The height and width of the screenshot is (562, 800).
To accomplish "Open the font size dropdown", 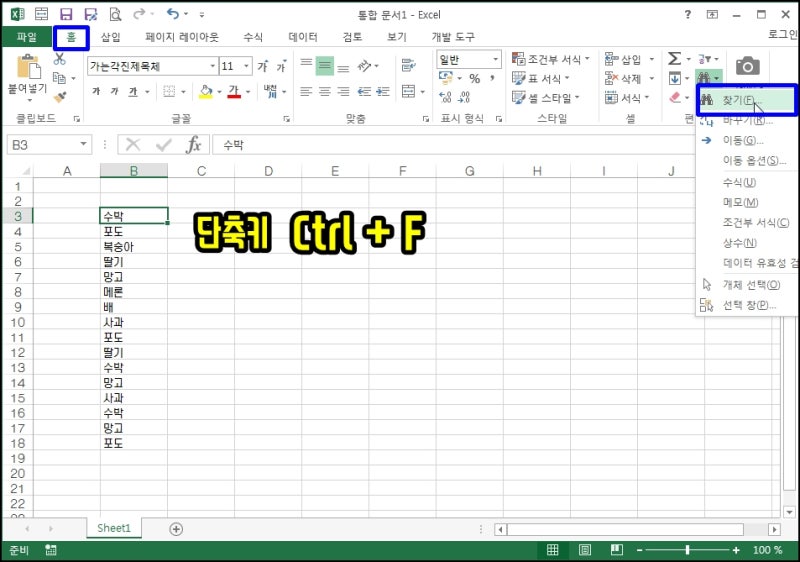I will [x=246, y=66].
